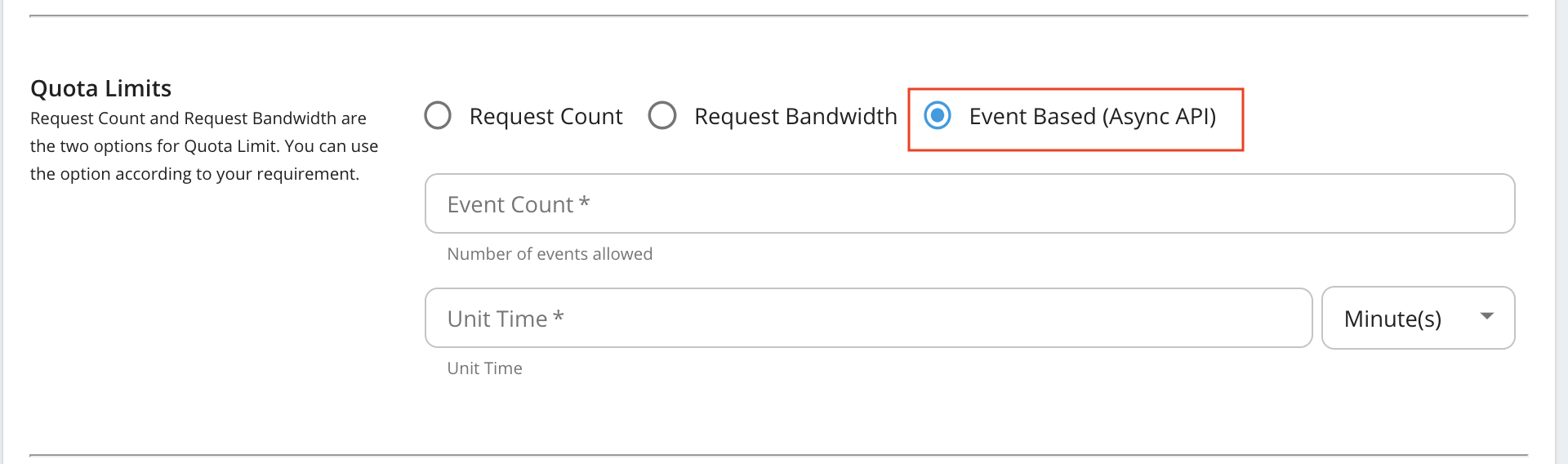The image size is (1568, 464).
Task: Click the Minute(s) dropdown arrow icon
Action: (1487, 316)
